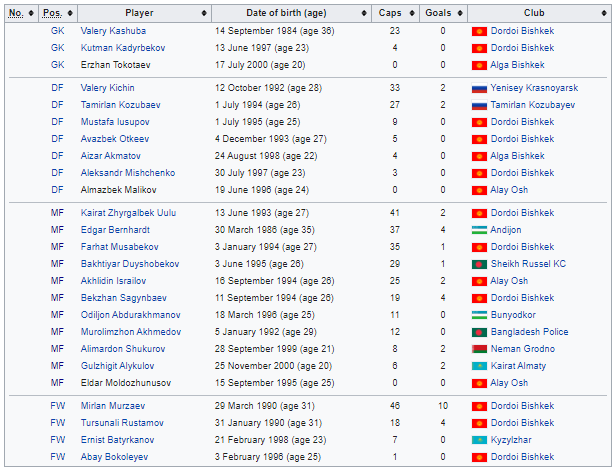
Task: Open the Bunyodkor club link
Action: click(x=513, y=315)
